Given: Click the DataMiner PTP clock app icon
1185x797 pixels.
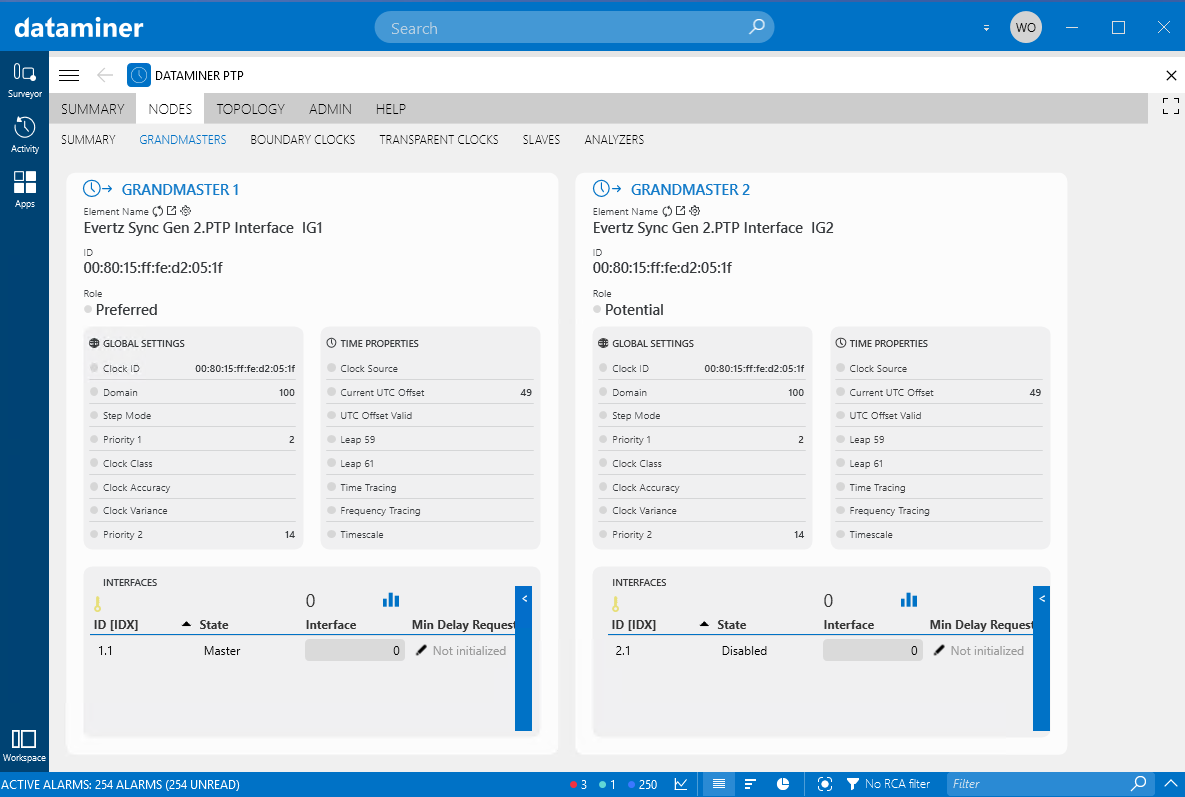Looking at the screenshot, I should (139, 75).
